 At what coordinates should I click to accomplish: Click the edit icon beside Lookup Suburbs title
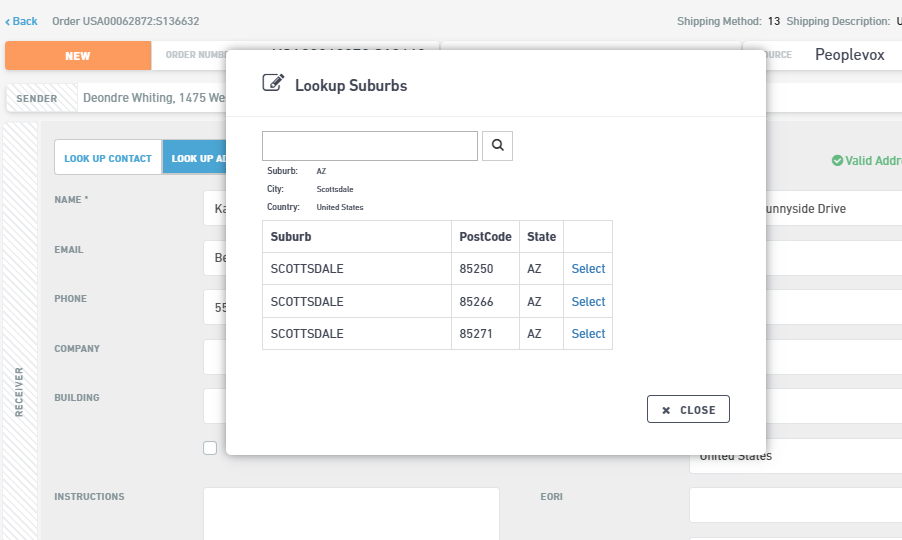click(272, 84)
